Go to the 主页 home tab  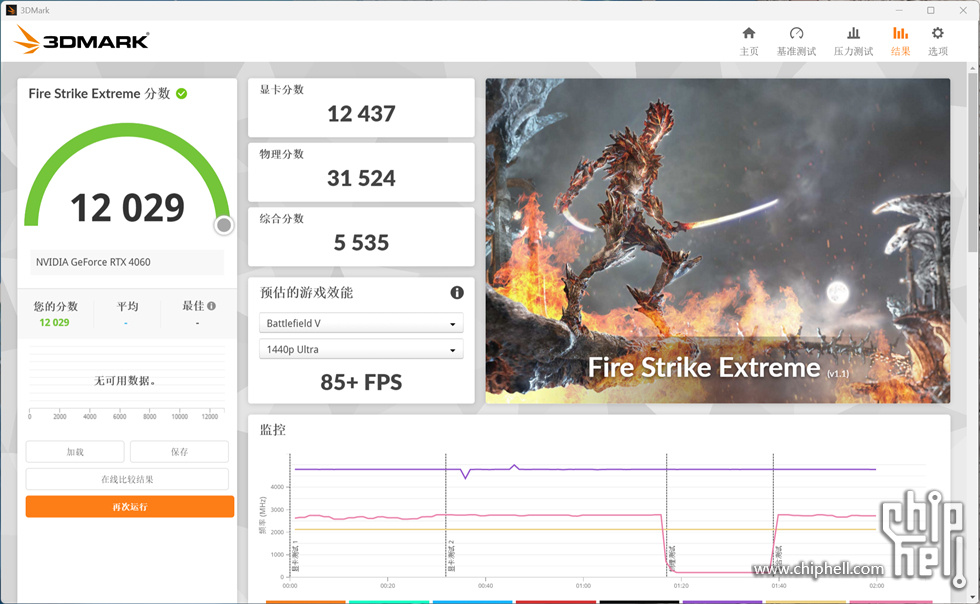749,41
